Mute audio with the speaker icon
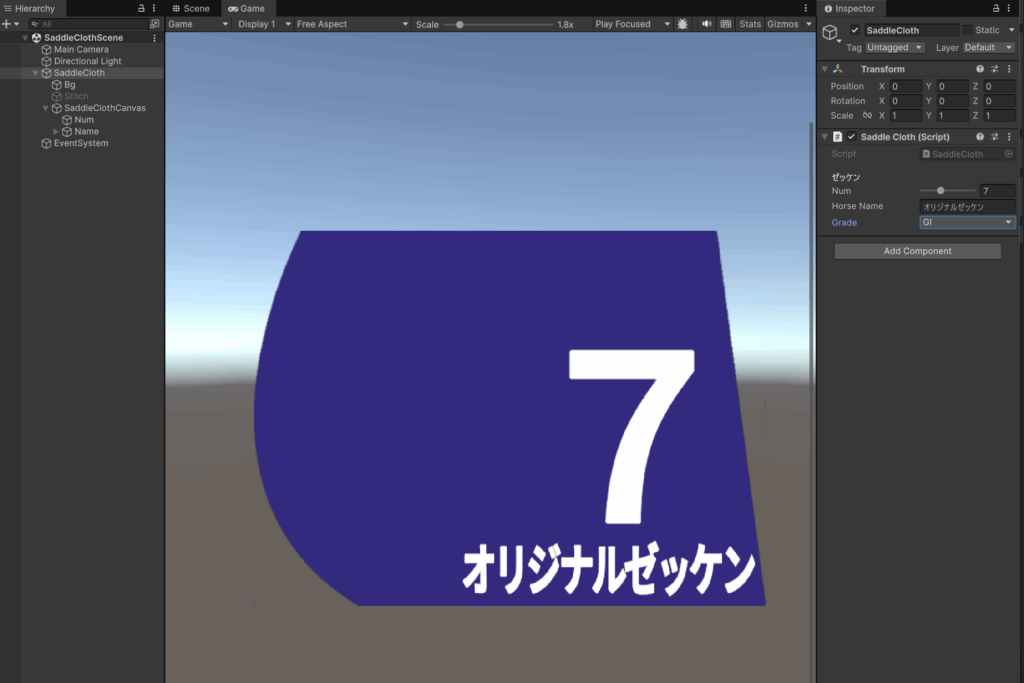Screen dimensions: 1024x683 click(707, 24)
